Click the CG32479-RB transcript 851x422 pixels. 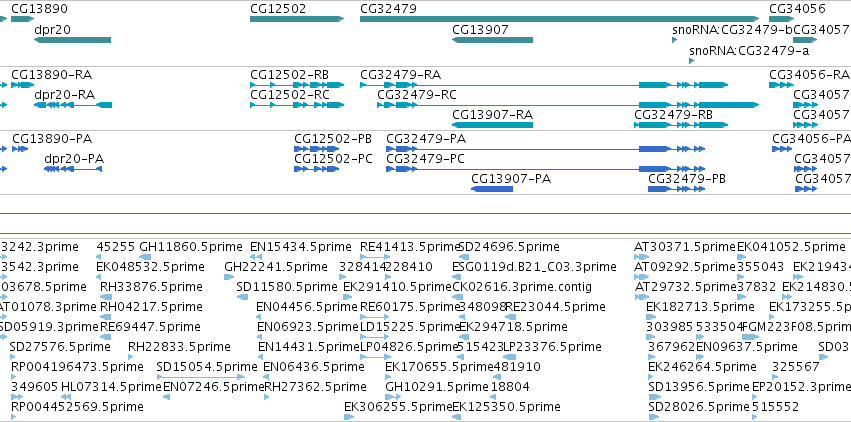tap(681, 125)
